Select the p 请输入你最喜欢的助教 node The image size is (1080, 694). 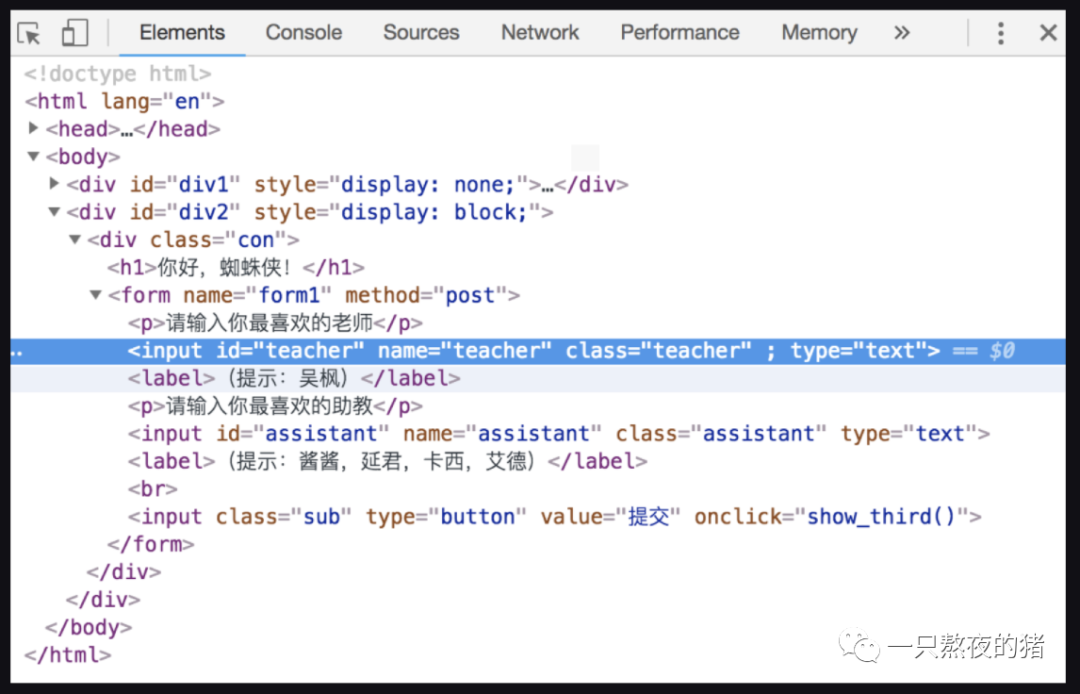click(x=275, y=406)
